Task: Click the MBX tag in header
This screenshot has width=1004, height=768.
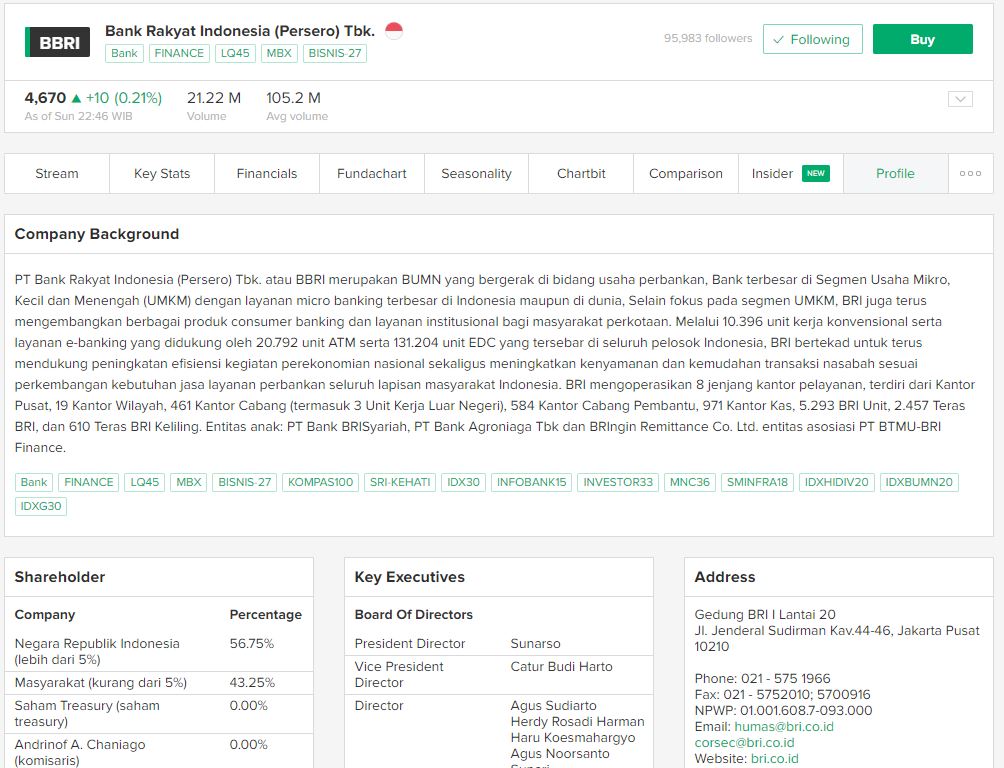Action: (279, 53)
